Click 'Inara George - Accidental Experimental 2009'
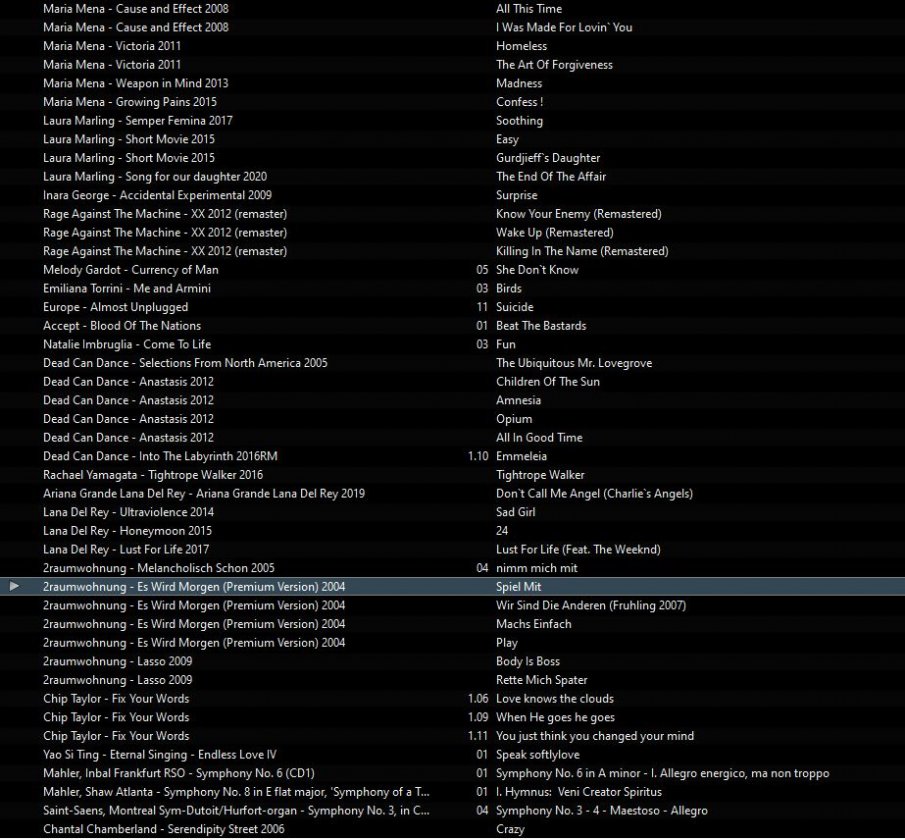 [157, 195]
